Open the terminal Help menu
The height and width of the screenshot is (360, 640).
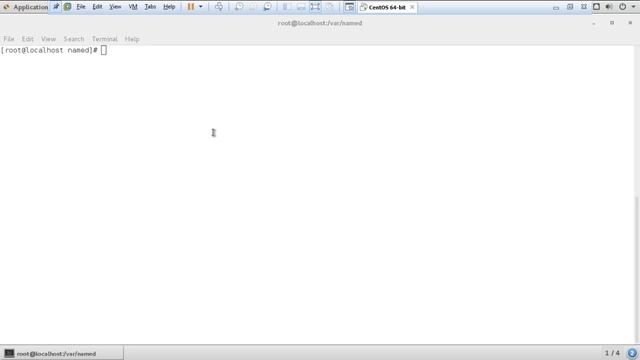[132, 39]
